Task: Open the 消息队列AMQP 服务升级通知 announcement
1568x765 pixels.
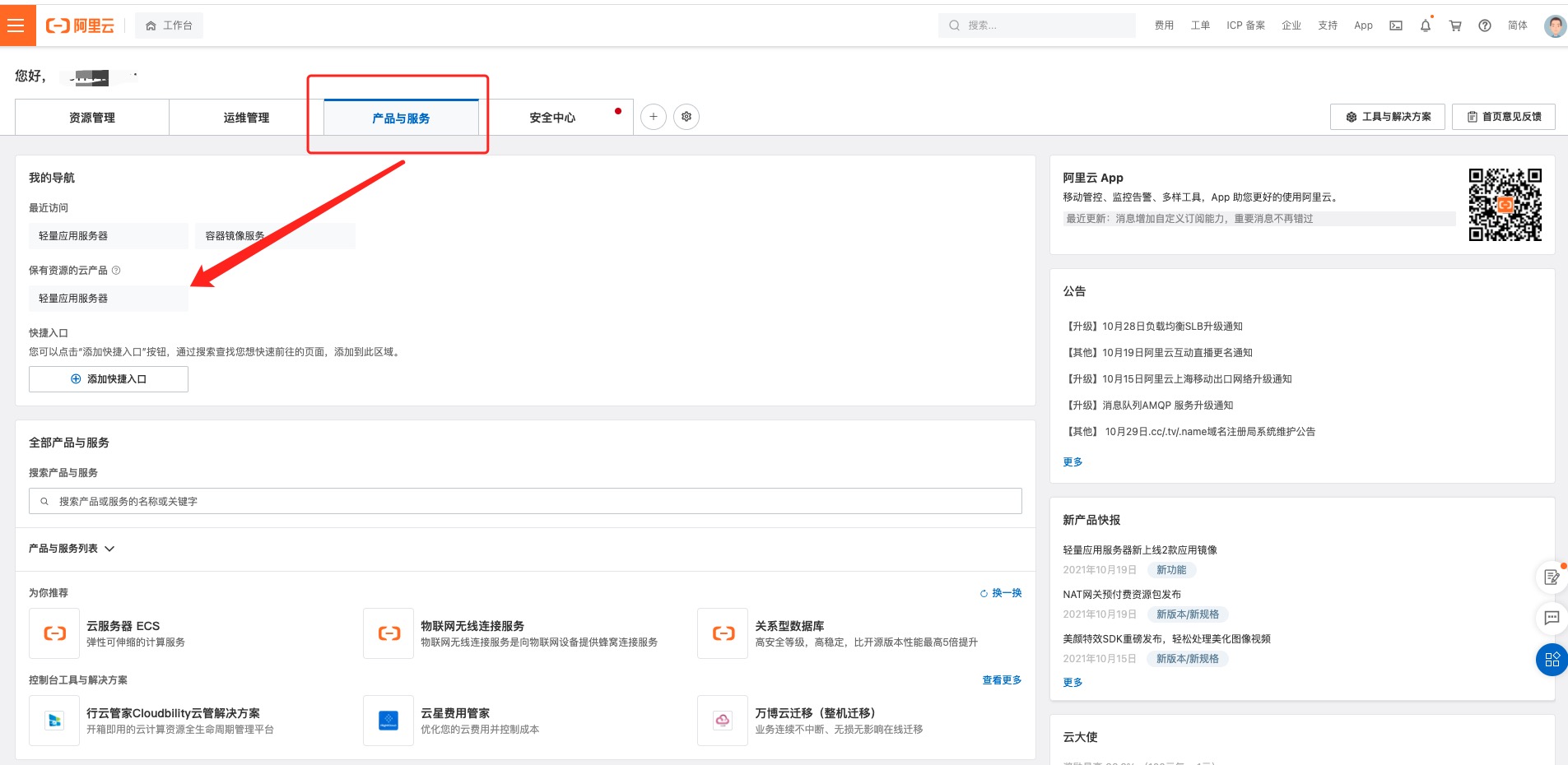Action: pos(1148,406)
